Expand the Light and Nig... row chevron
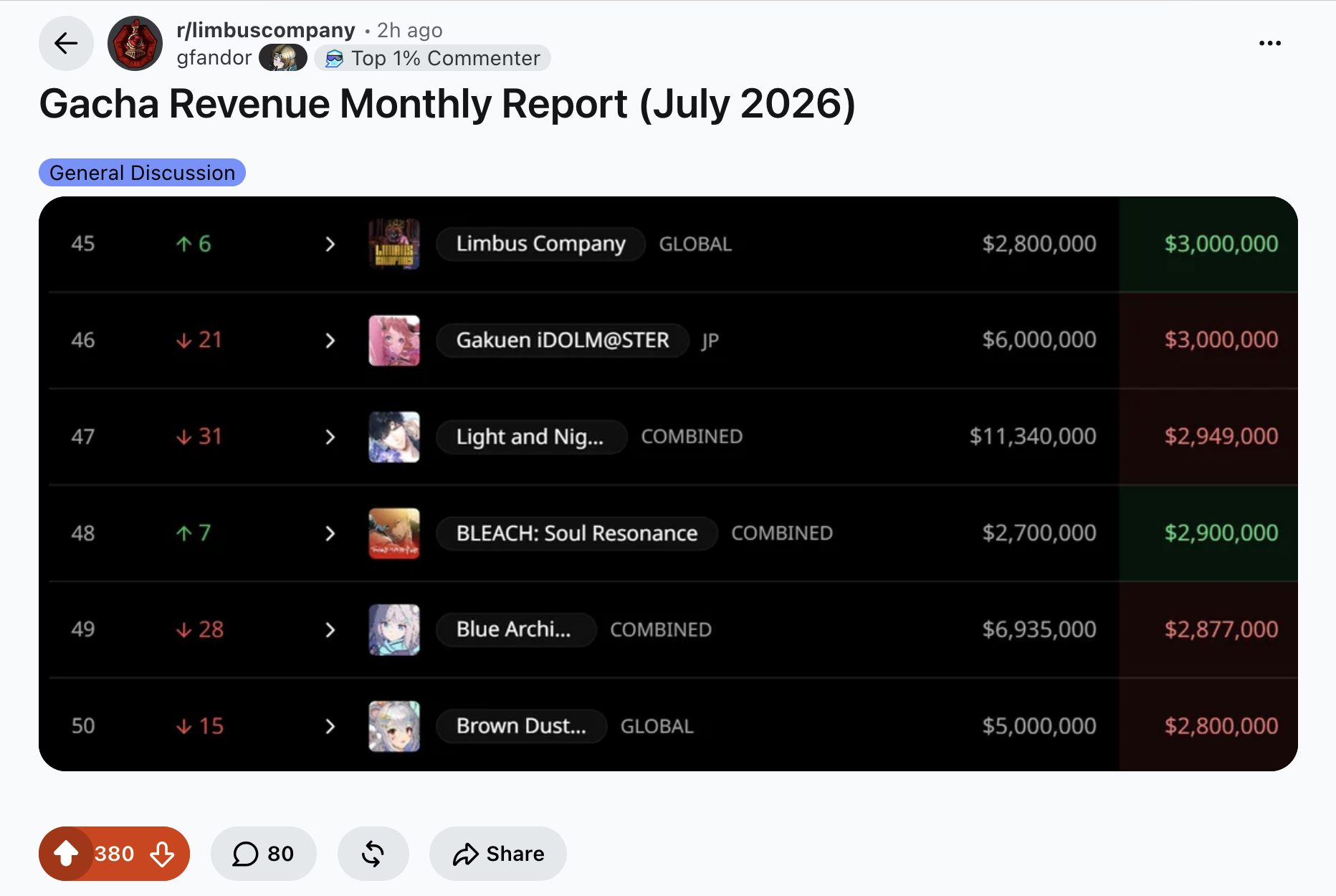1336x896 pixels. (330, 437)
